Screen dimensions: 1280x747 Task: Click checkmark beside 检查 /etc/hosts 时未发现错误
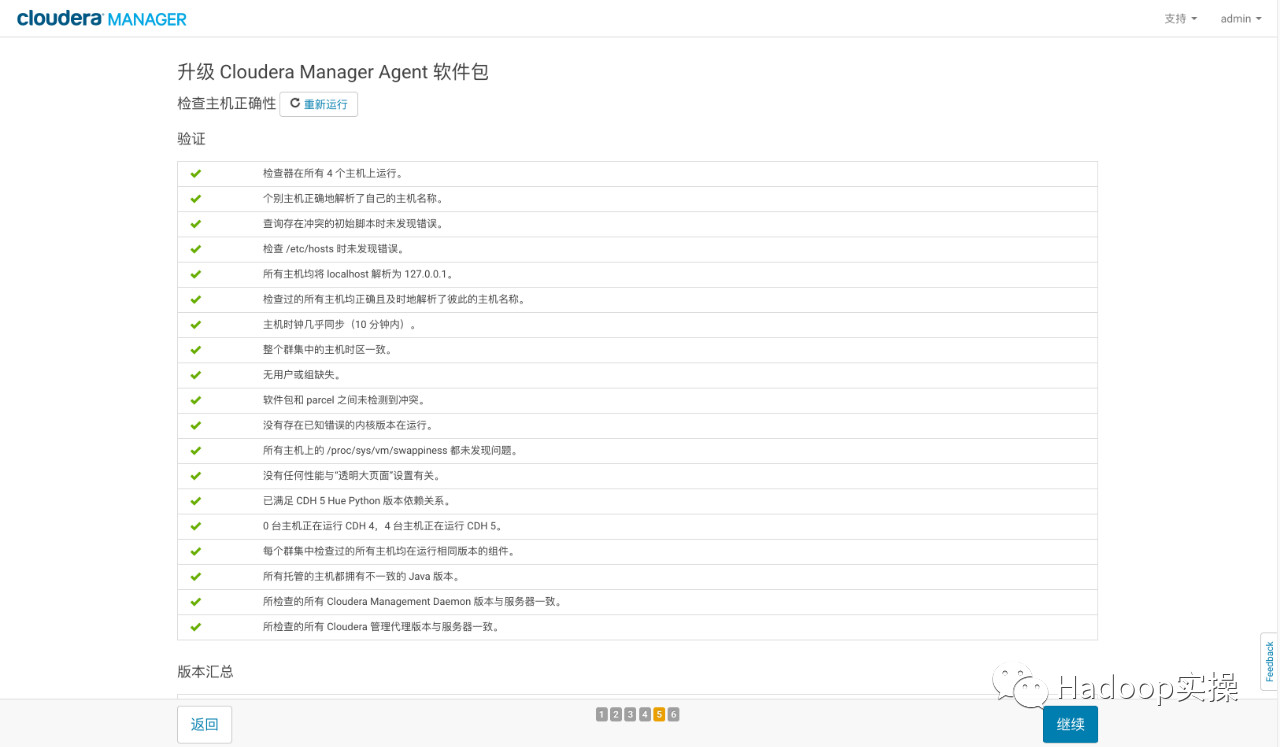196,249
